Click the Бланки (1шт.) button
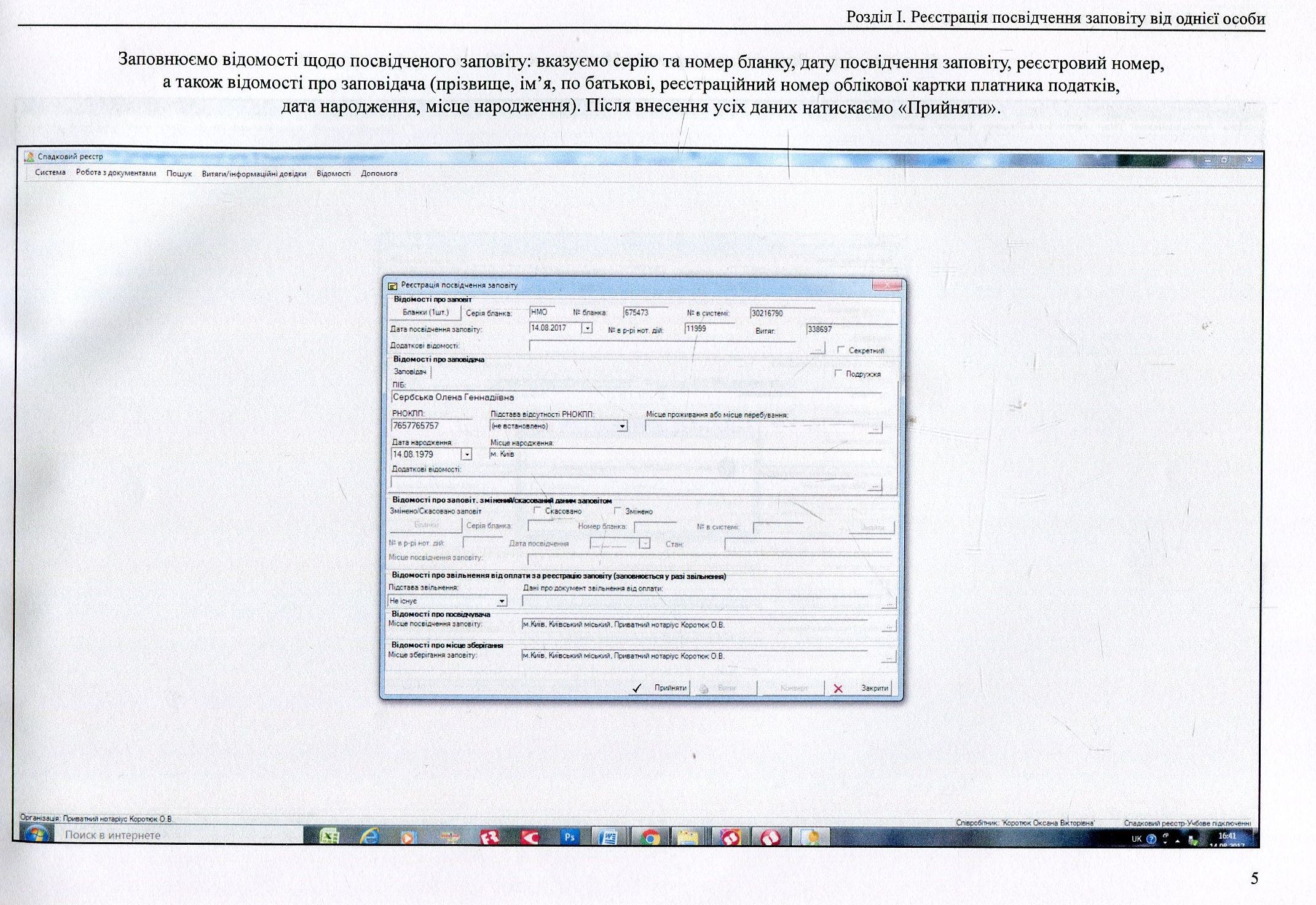 (425, 313)
